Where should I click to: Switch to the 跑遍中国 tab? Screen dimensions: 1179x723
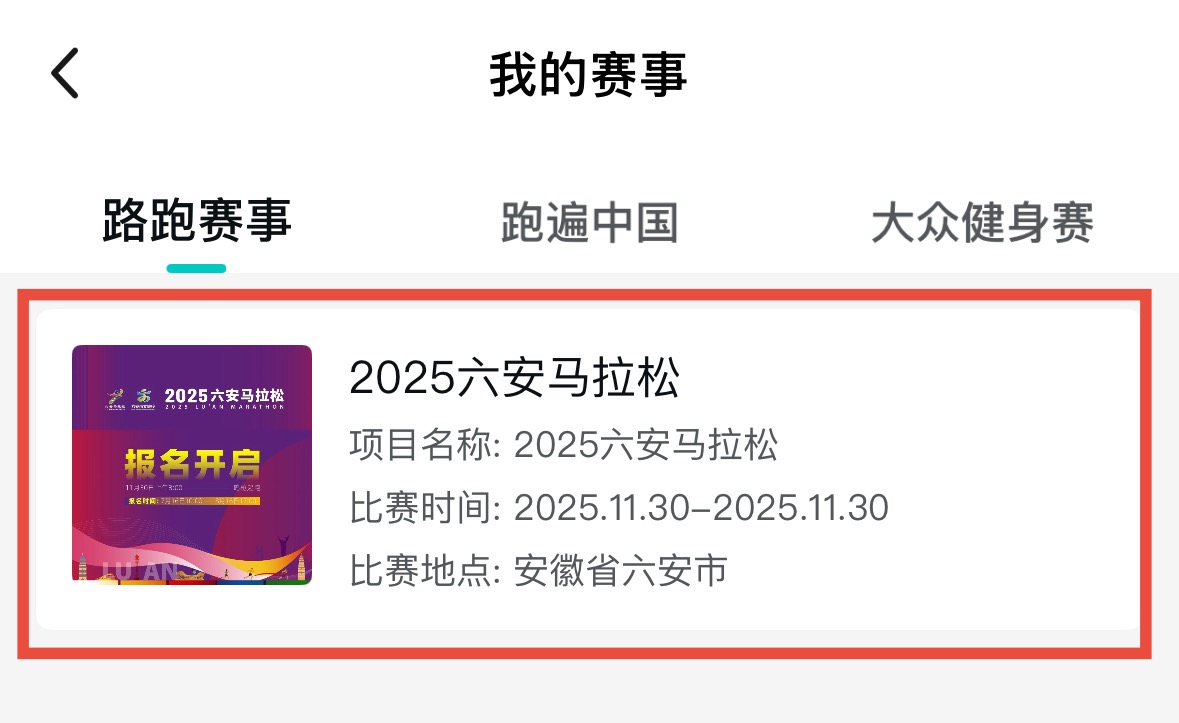point(590,222)
